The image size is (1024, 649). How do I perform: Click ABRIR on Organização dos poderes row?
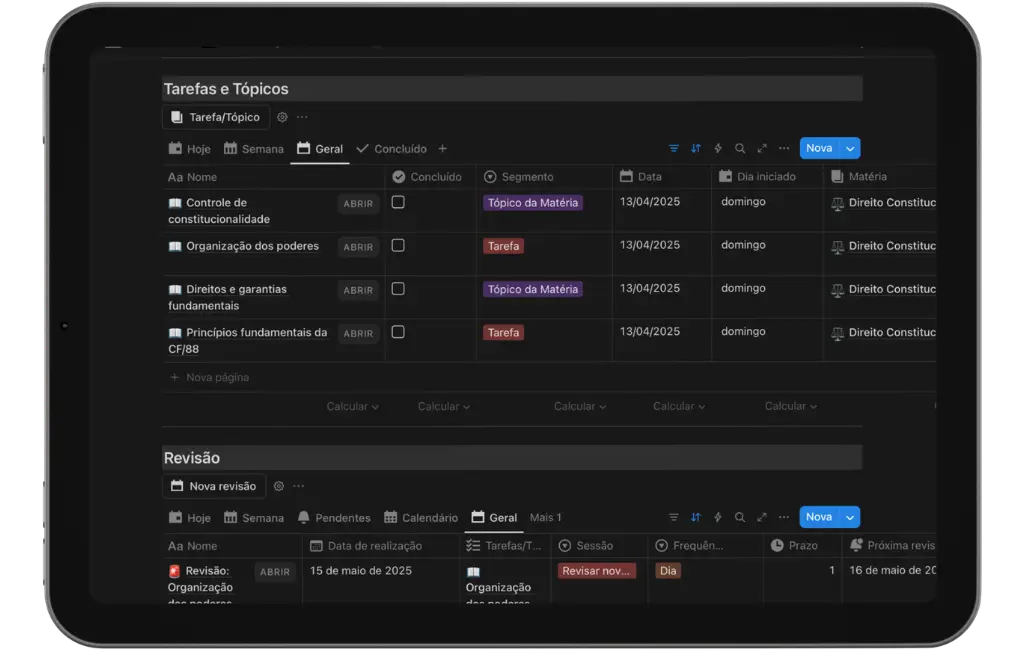point(359,247)
